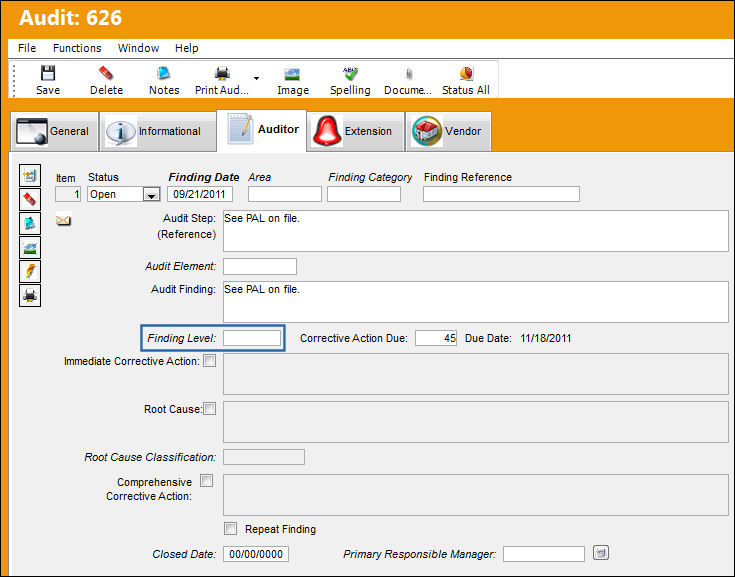The image size is (735, 577).
Task: Open the Help menu
Action: point(187,48)
